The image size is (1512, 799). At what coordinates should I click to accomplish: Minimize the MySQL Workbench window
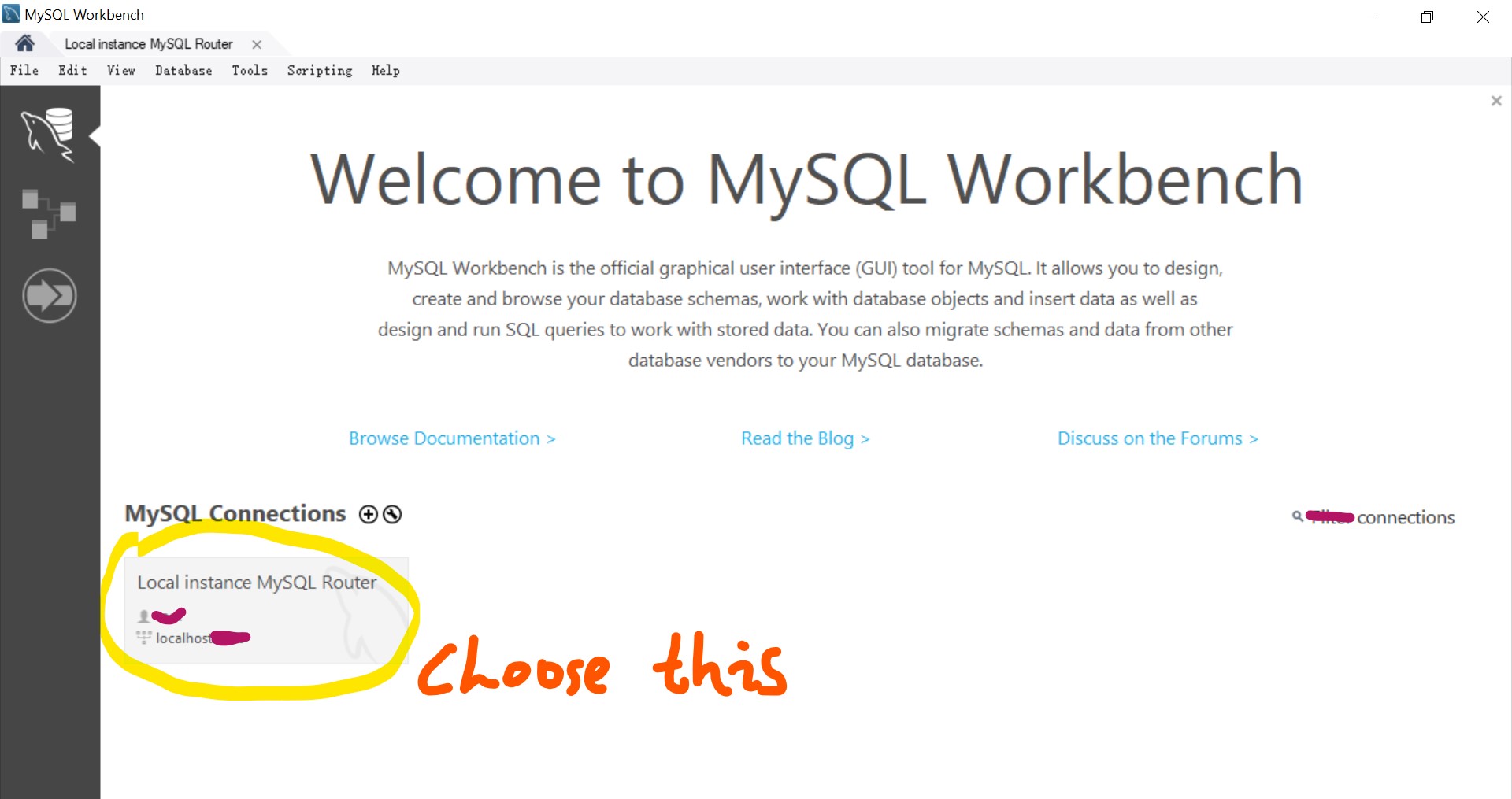[x=1373, y=17]
